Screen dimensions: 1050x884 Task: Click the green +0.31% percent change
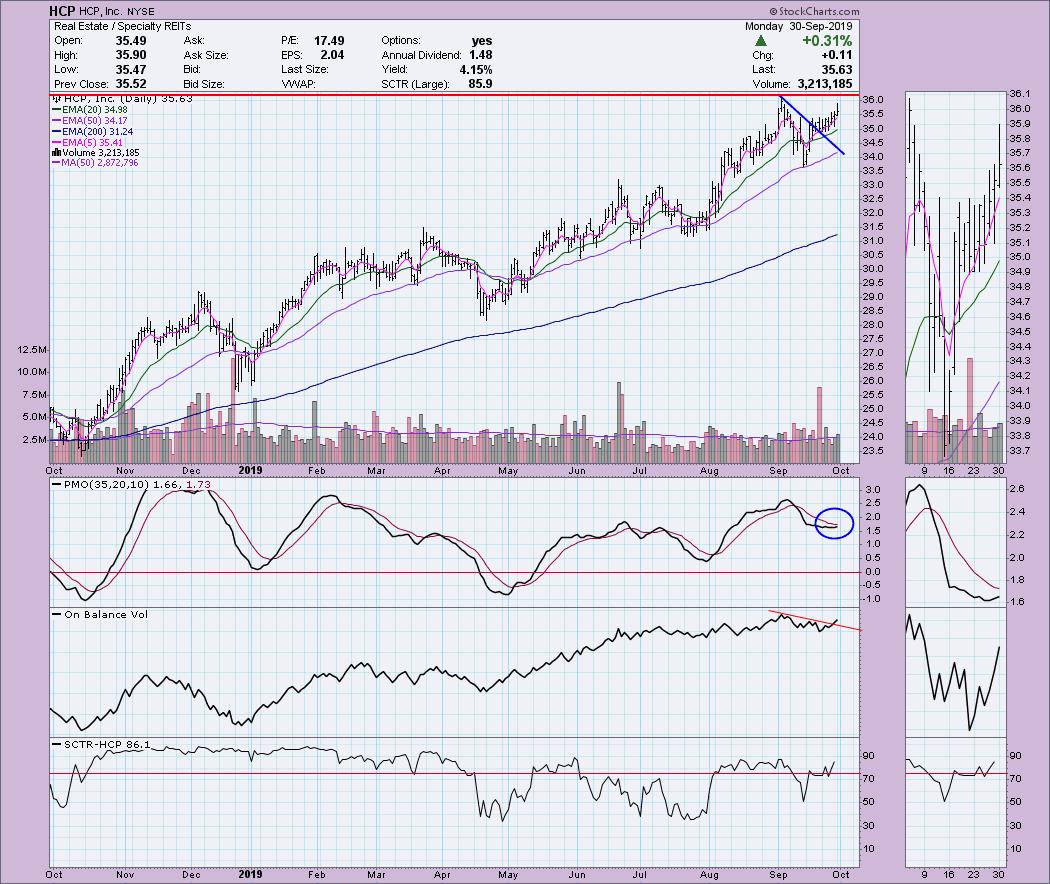pyautogui.click(x=828, y=41)
